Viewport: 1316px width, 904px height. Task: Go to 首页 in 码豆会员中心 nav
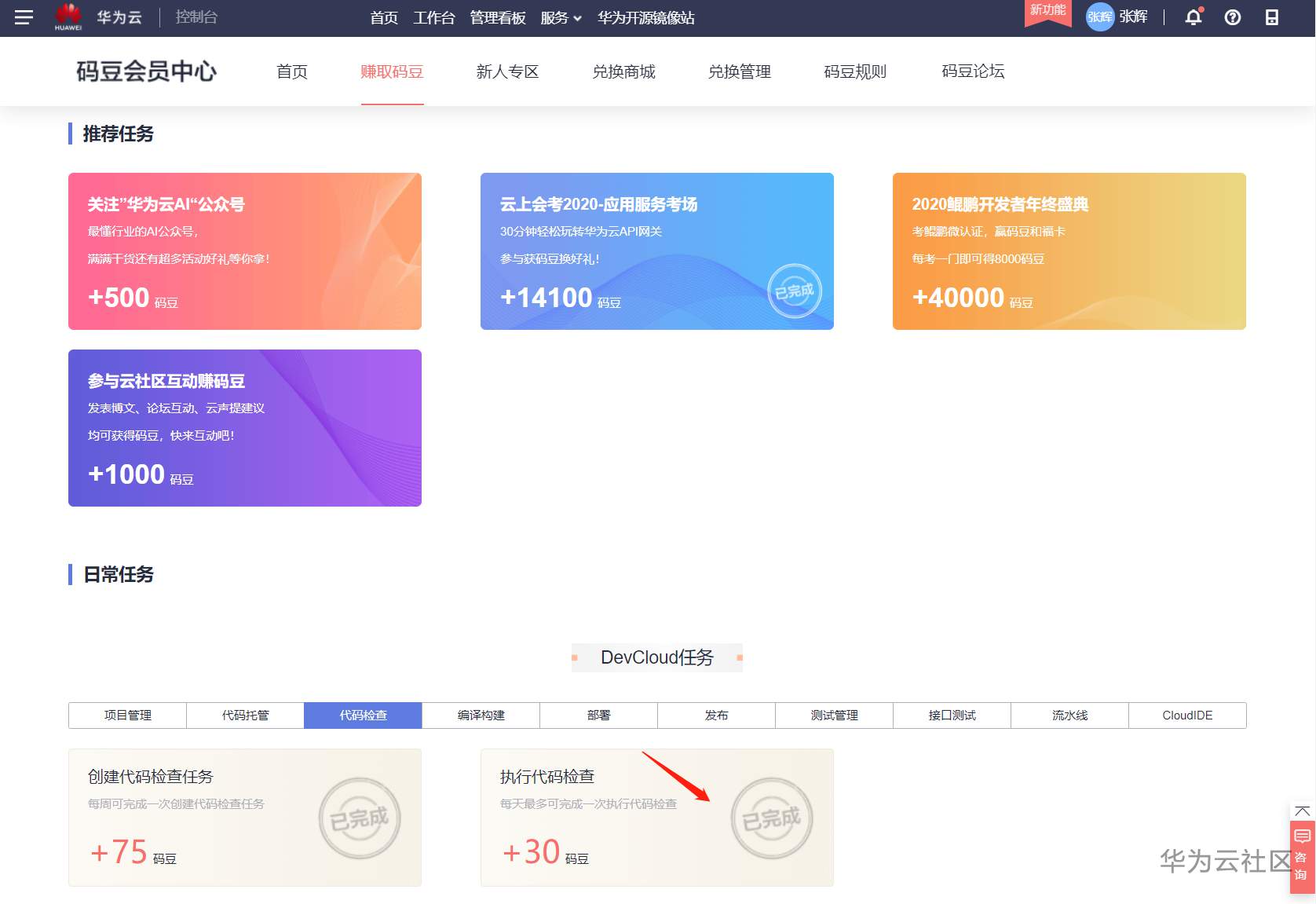pyautogui.click(x=292, y=71)
